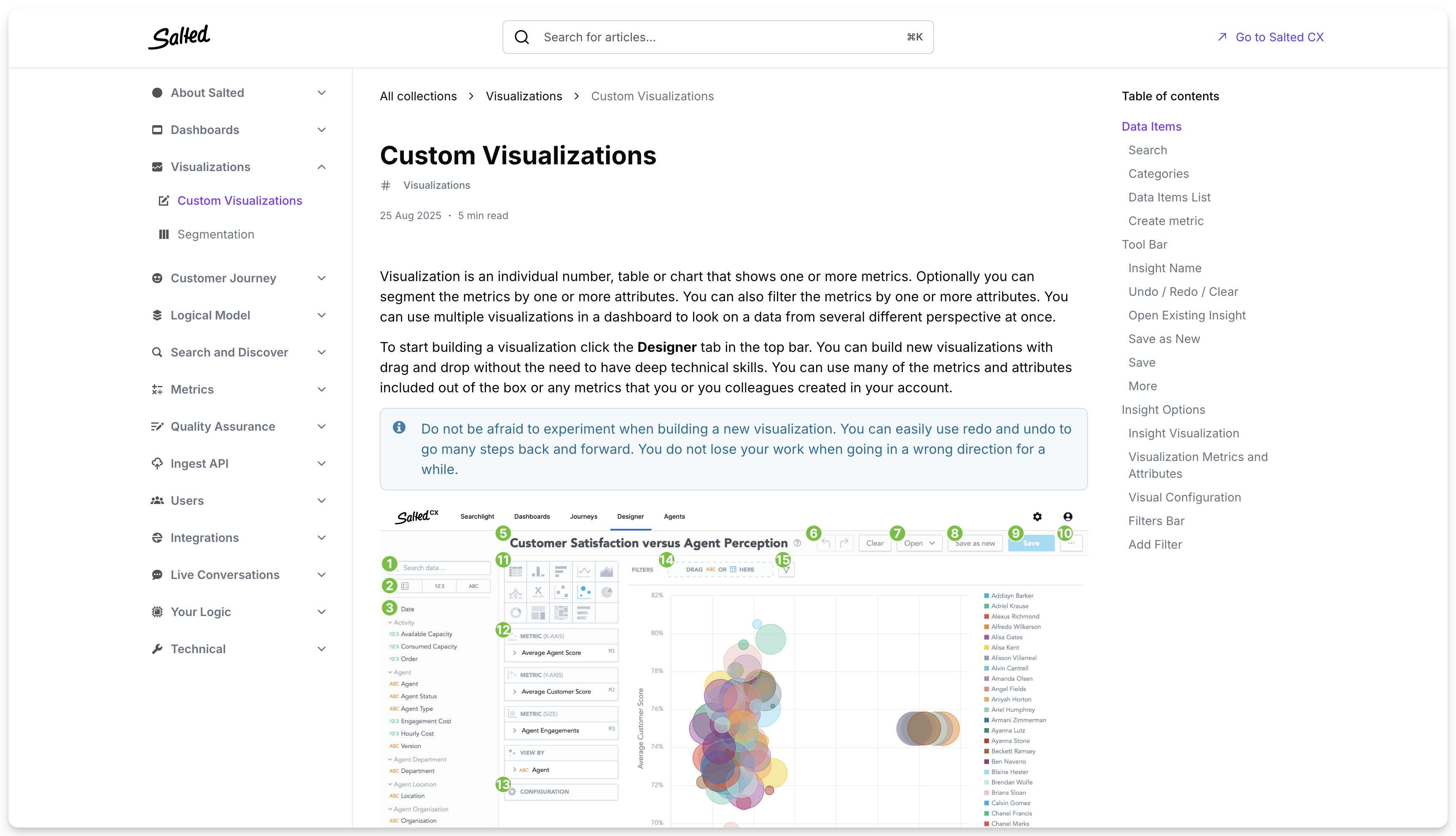Screen dimensions: 1456x836
Task: Click the Ingest API cloud icon
Action: (157, 464)
